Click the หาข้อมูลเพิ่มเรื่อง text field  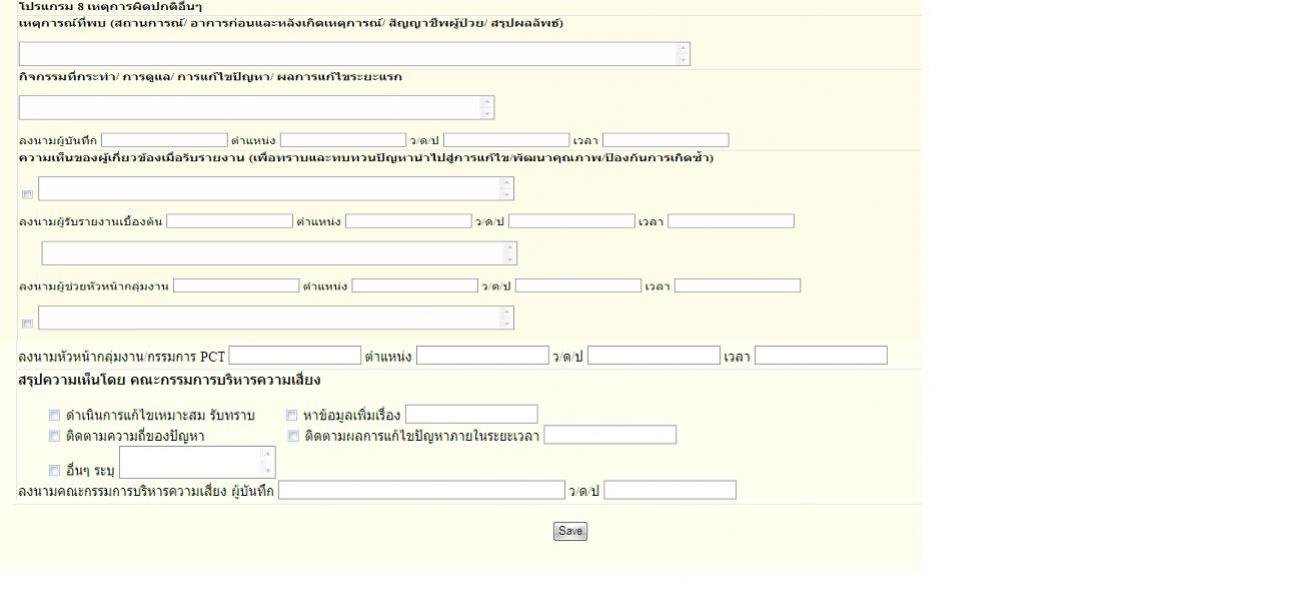[472, 414]
